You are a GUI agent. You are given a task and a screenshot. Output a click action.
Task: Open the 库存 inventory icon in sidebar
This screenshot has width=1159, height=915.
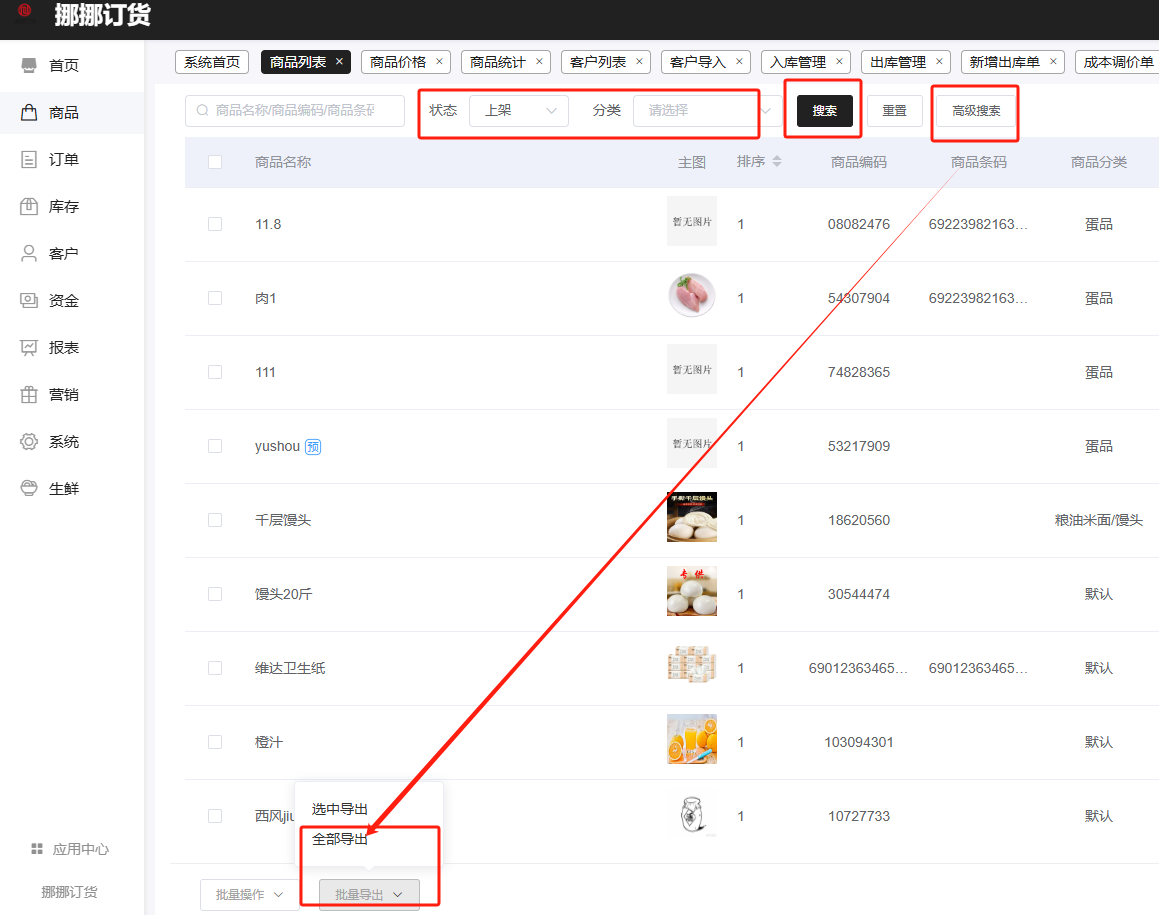[30, 207]
